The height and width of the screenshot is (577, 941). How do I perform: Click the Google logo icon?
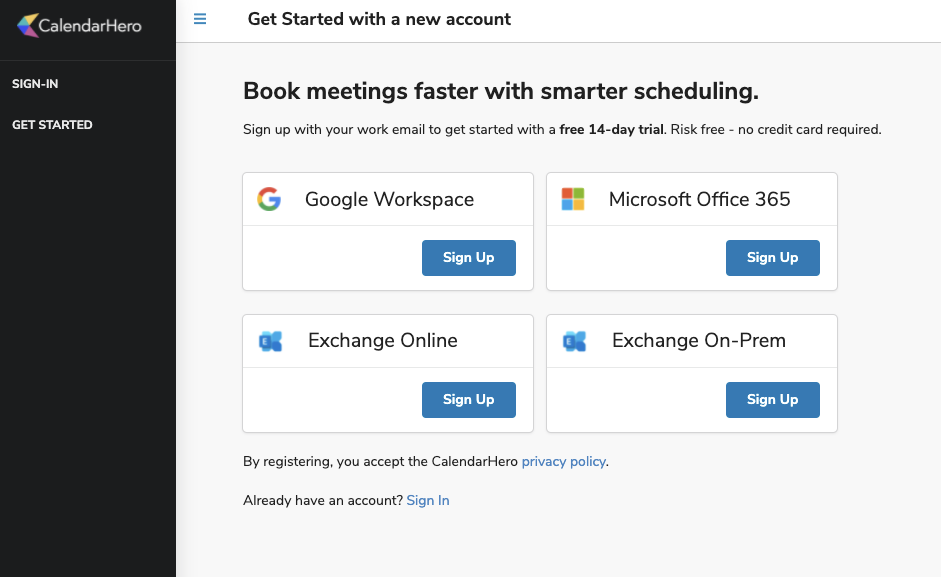coord(269,199)
